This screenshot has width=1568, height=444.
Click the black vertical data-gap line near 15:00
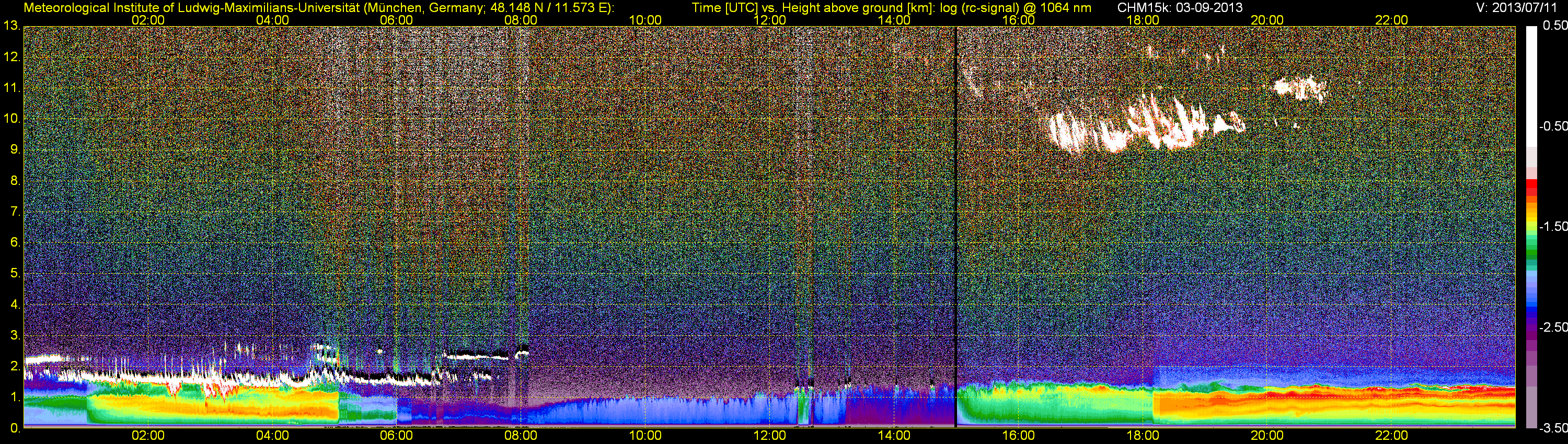956,226
